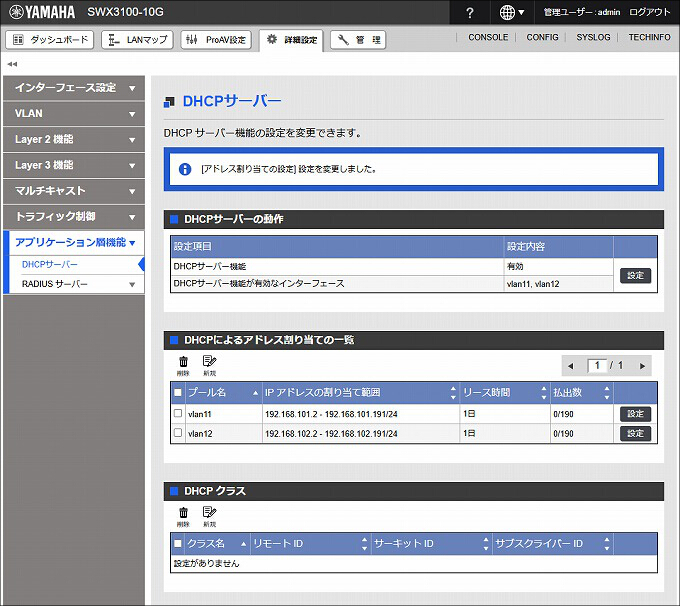Switch to the ダッシュボード tab

(x=50, y=40)
